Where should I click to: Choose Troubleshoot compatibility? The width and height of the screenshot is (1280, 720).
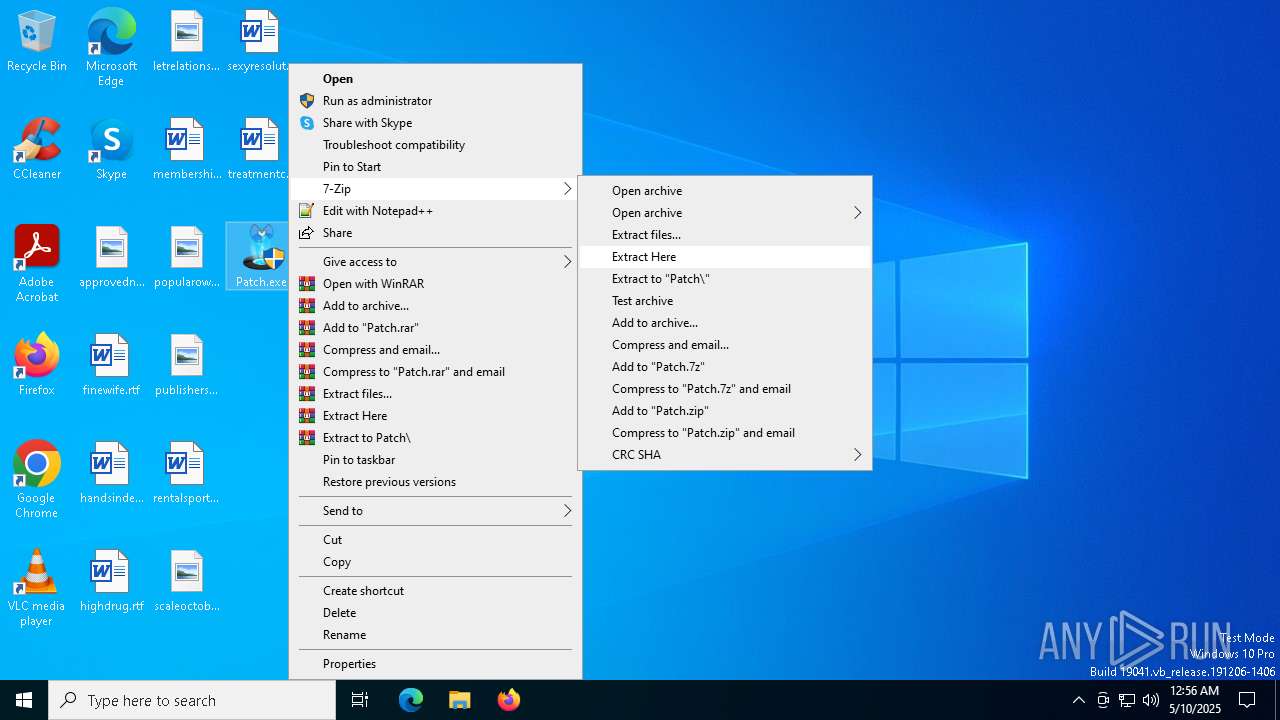(x=435, y=145)
